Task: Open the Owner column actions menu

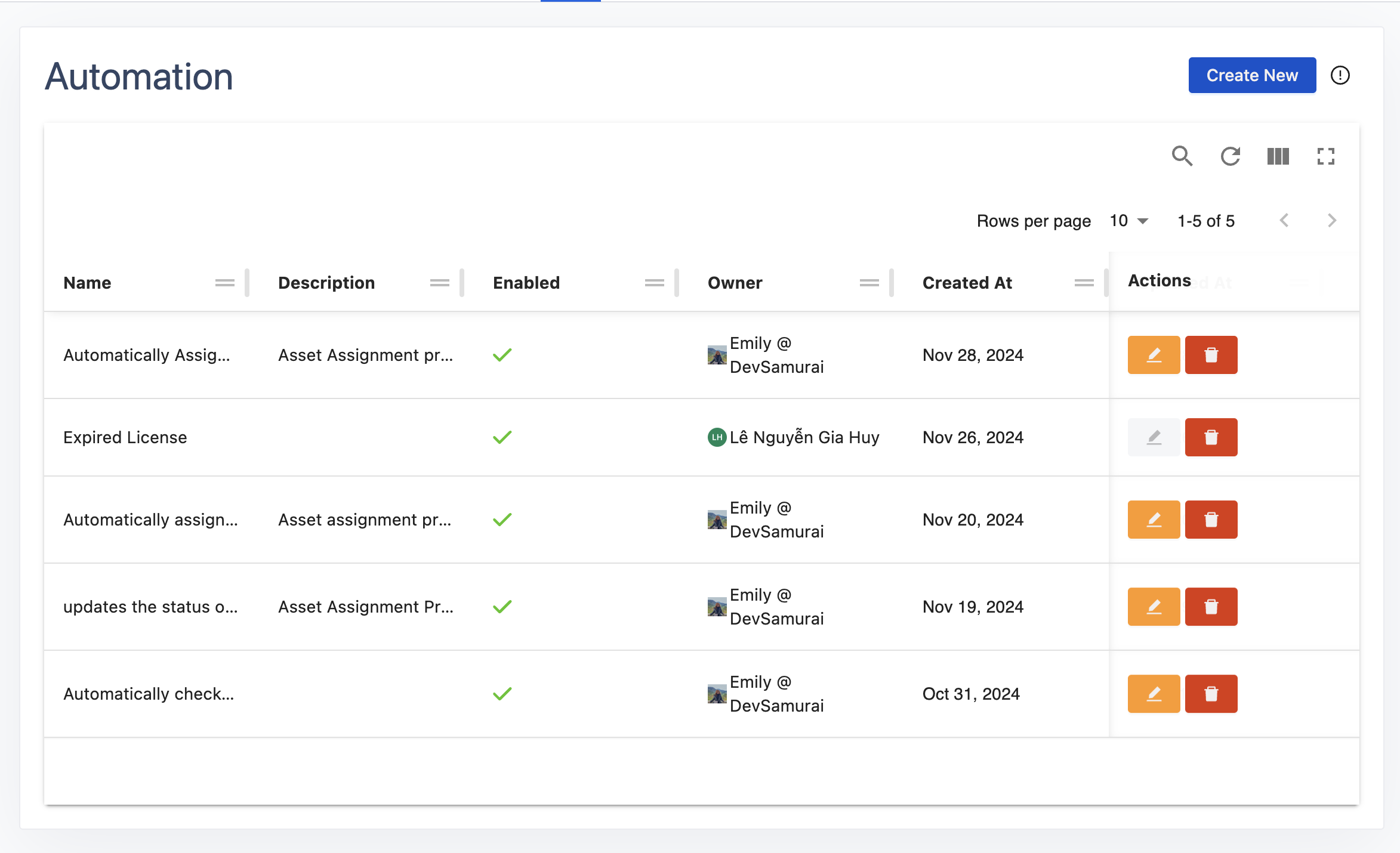Action: (869, 283)
